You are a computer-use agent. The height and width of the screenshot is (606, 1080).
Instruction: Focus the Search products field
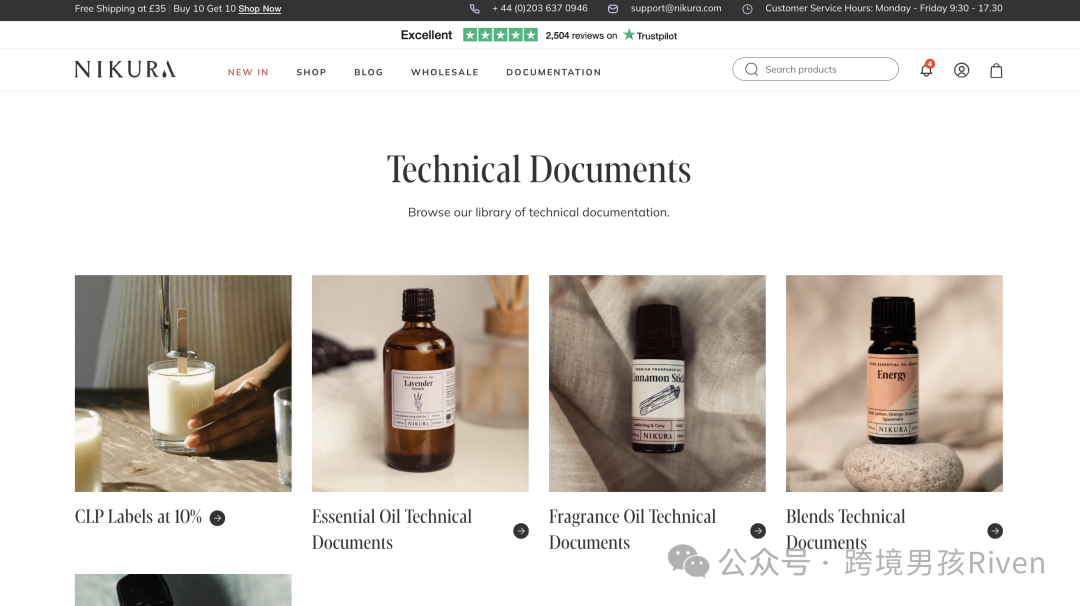pos(816,70)
